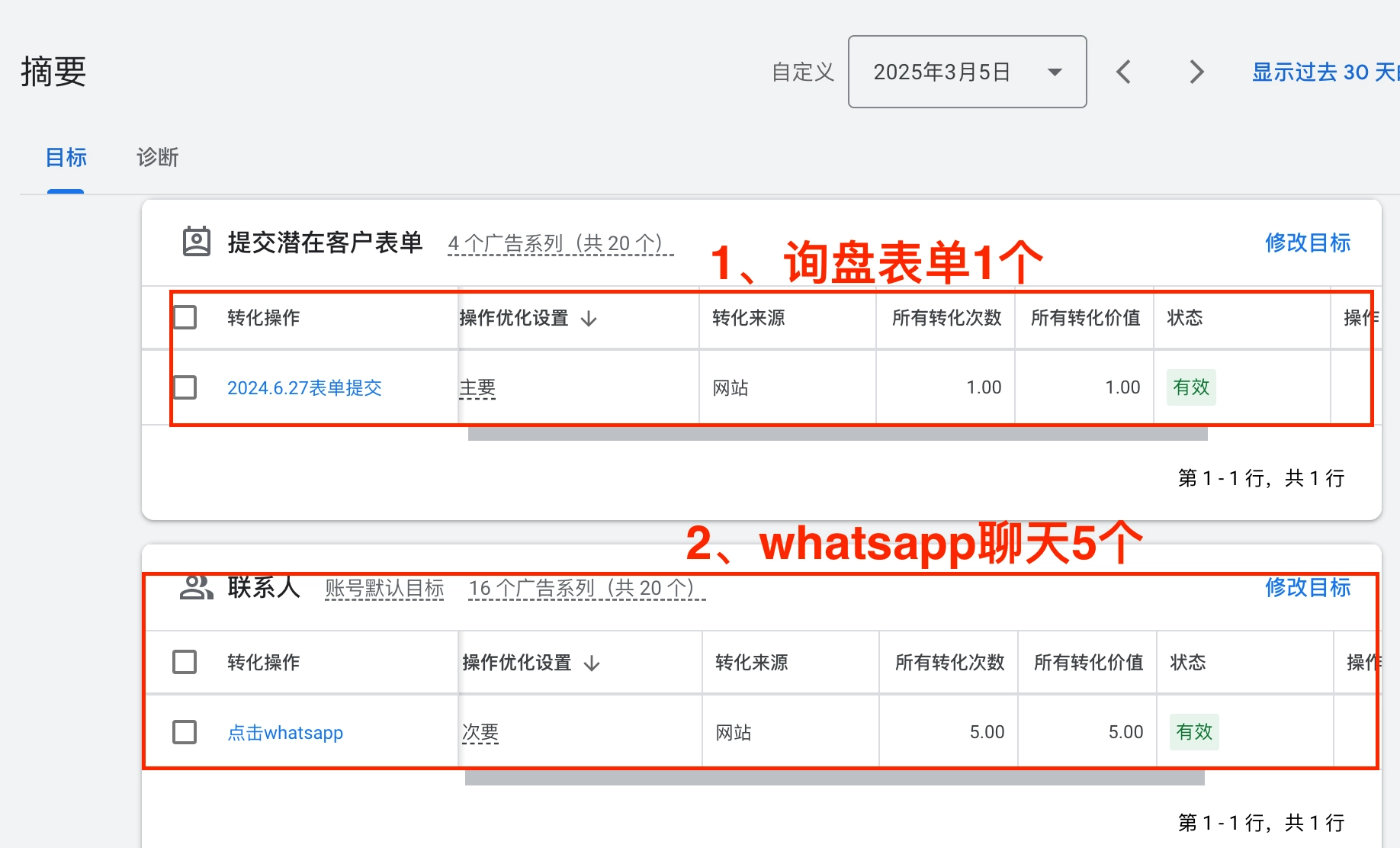Switch to the 诊断 tab
Image resolution: width=1400 pixels, height=848 pixels.
pyautogui.click(x=157, y=158)
